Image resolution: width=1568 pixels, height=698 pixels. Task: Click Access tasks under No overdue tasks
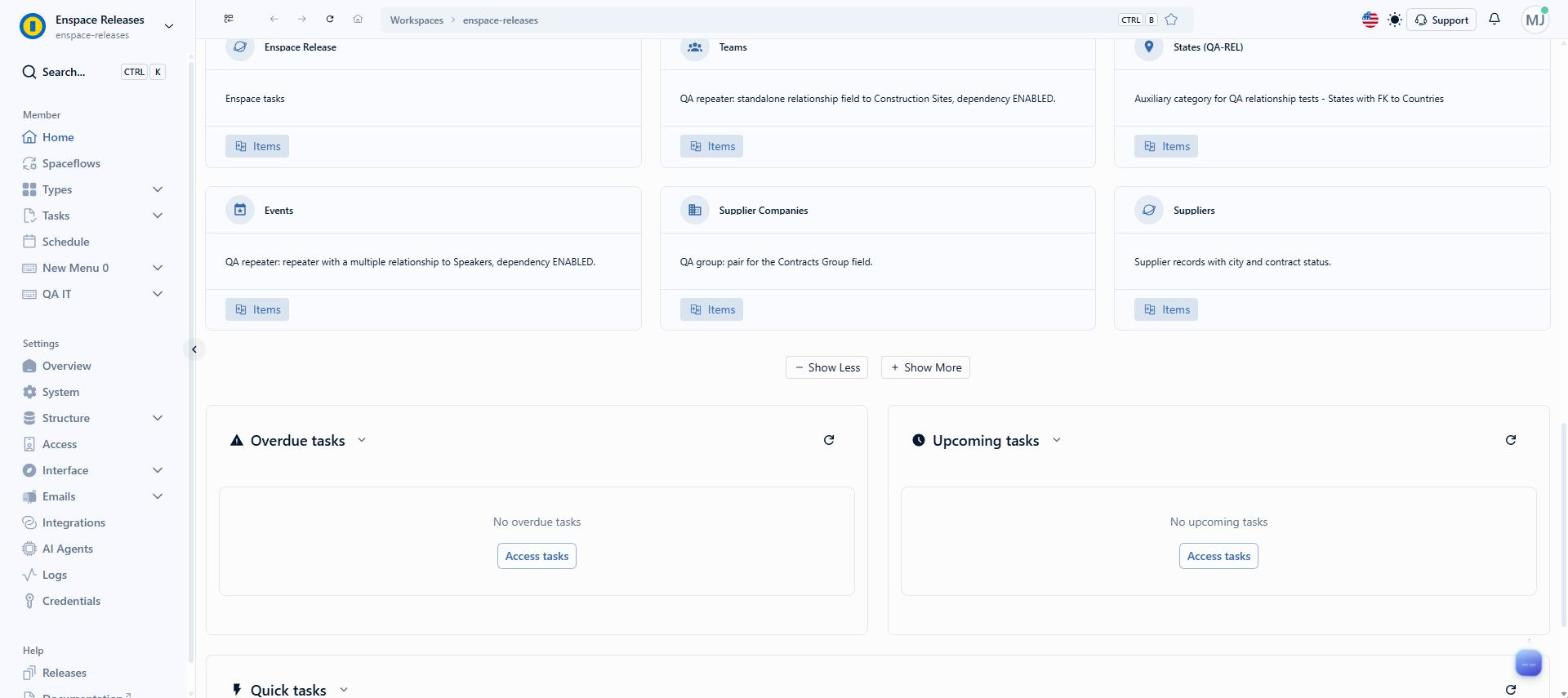coord(537,556)
